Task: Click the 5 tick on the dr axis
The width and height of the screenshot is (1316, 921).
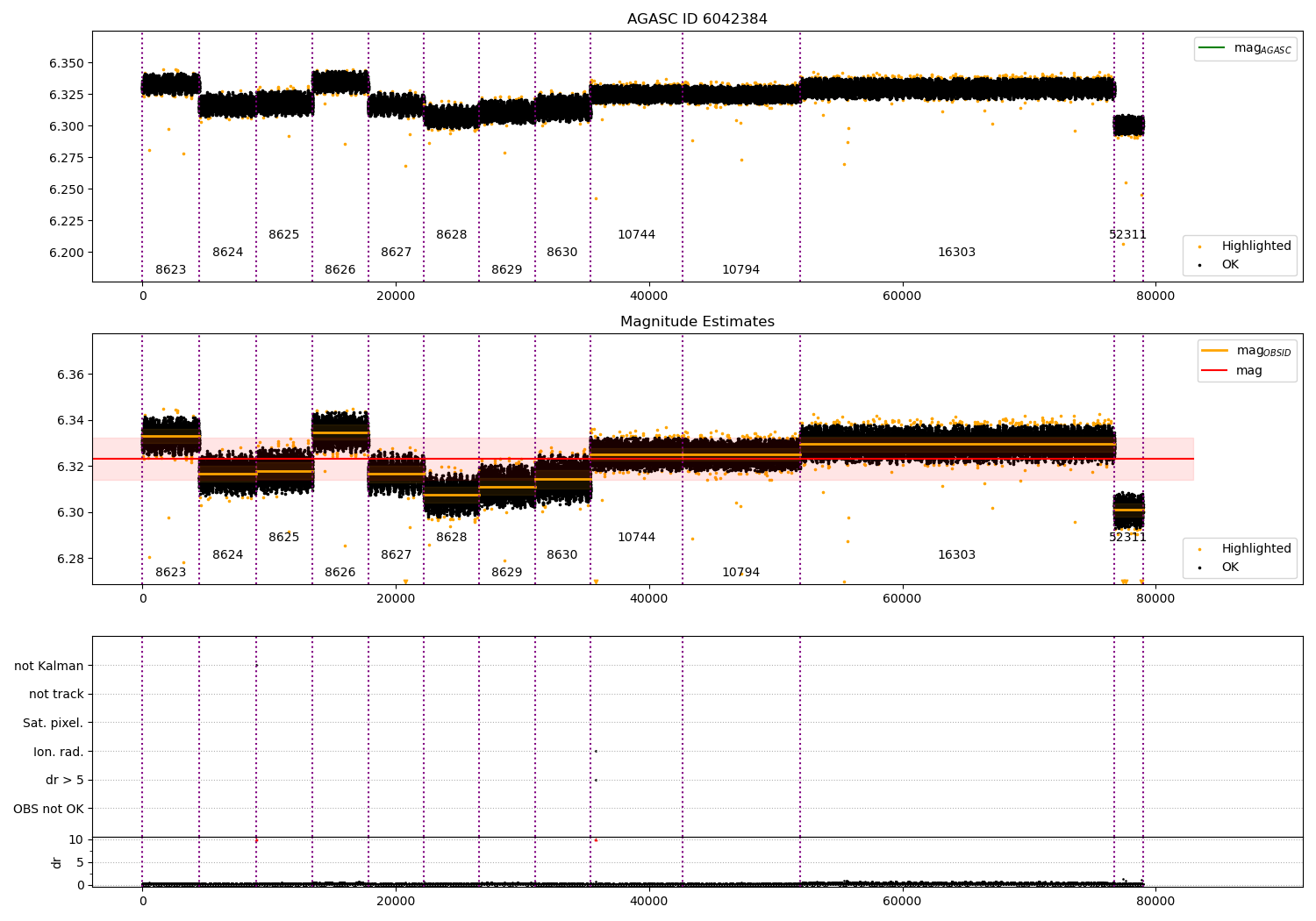Action: pyautogui.click(x=80, y=863)
